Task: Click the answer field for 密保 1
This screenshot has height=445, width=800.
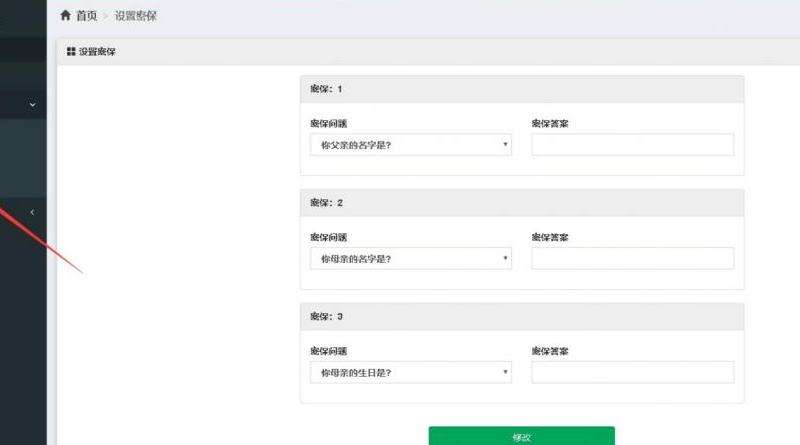Action: 632,145
